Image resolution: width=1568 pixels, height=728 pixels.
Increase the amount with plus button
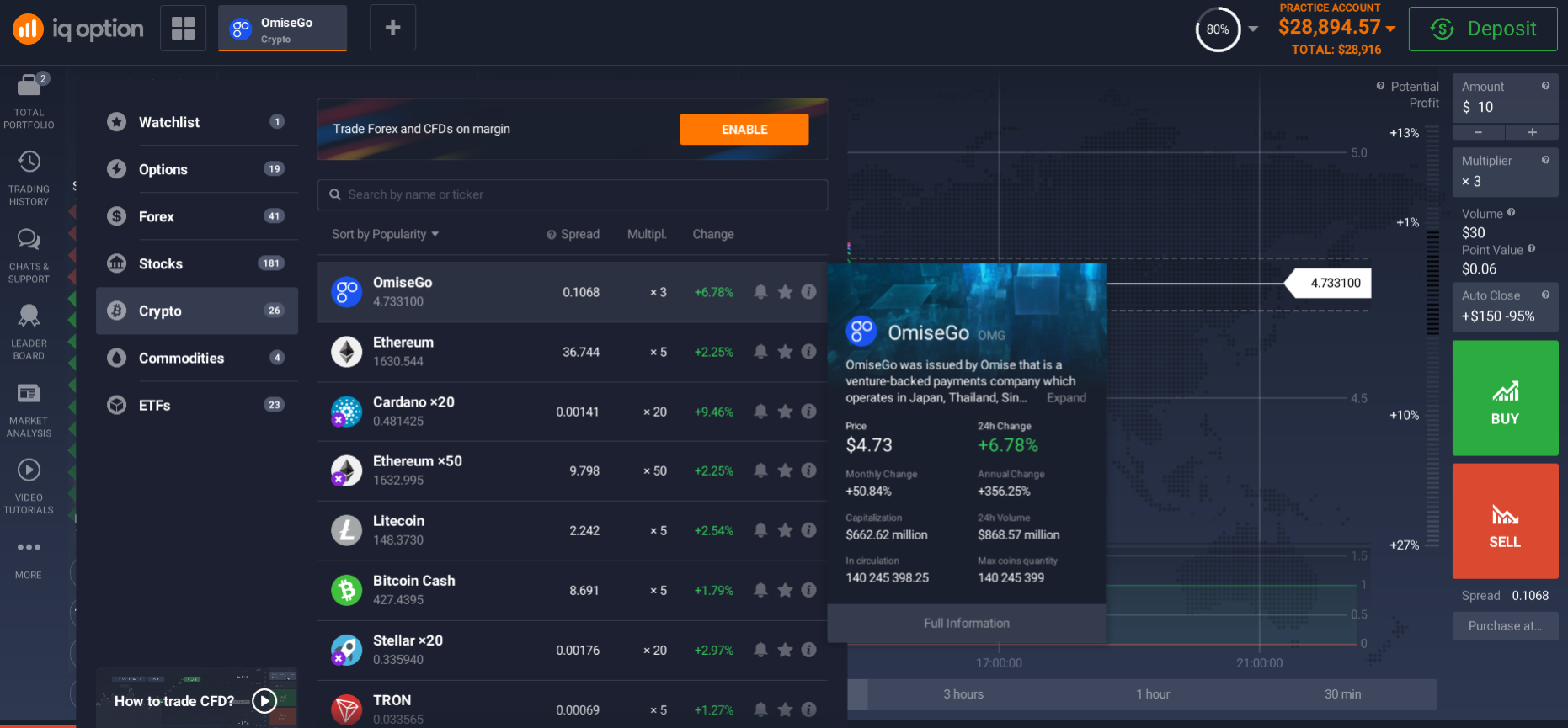(1532, 132)
